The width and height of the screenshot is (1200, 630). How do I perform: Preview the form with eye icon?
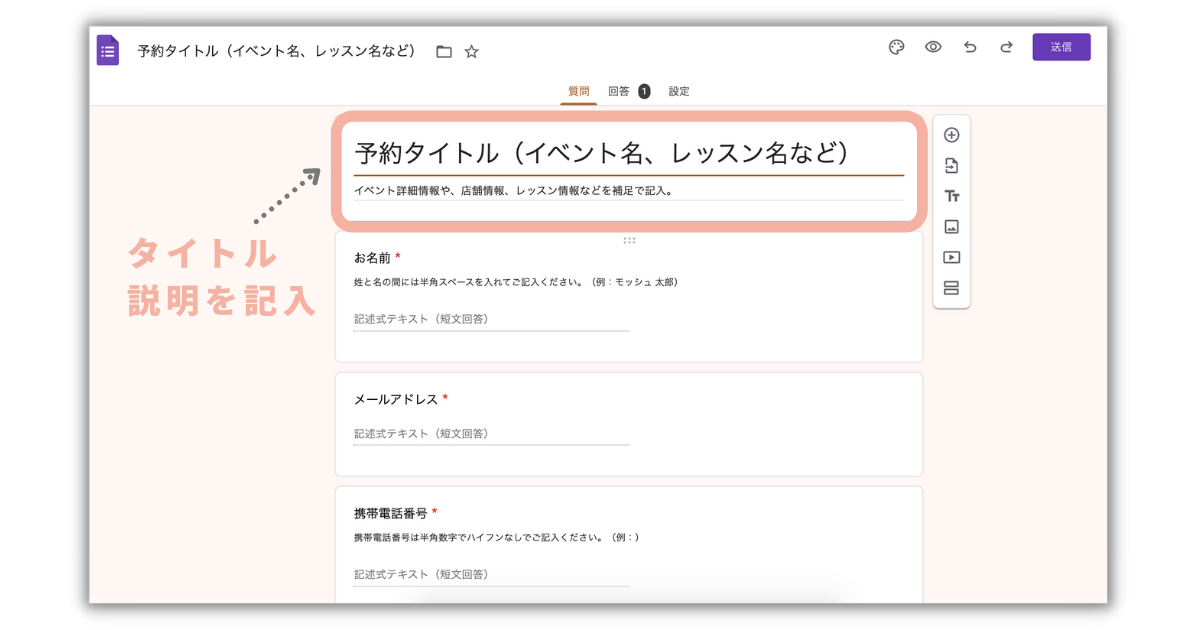tap(933, 47)
